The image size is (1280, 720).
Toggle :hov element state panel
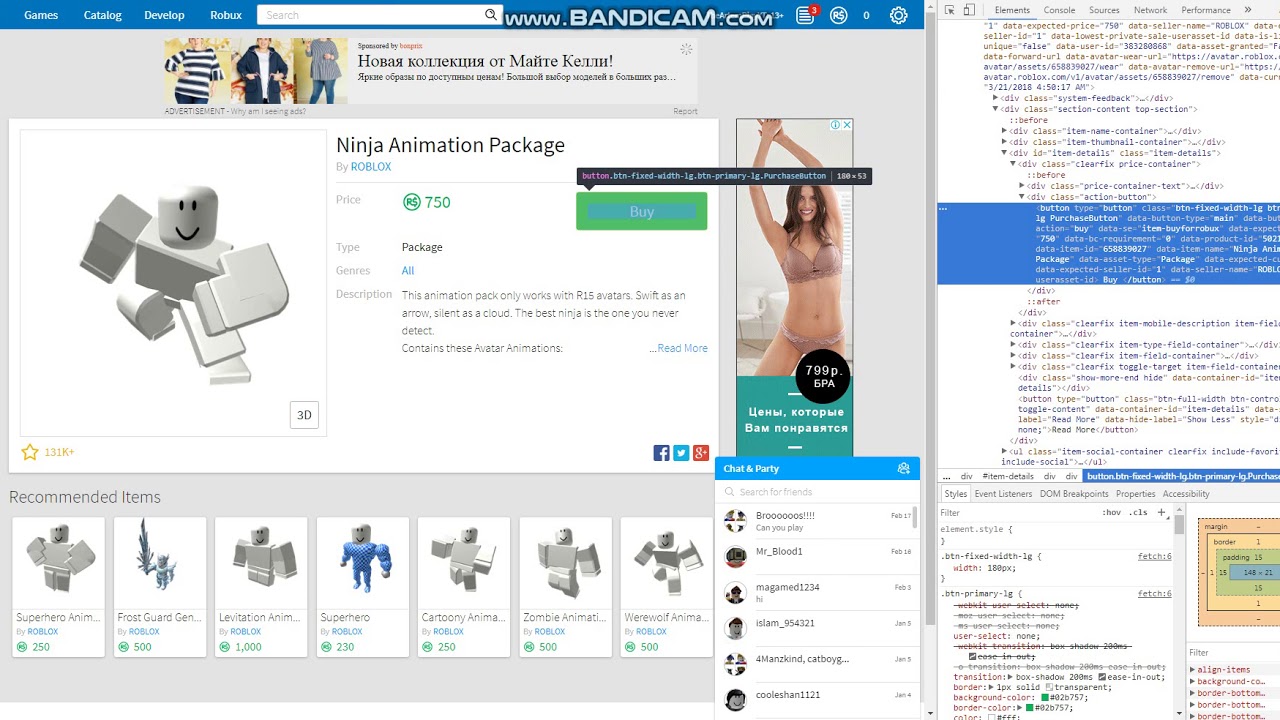[x=1112, y=512]
